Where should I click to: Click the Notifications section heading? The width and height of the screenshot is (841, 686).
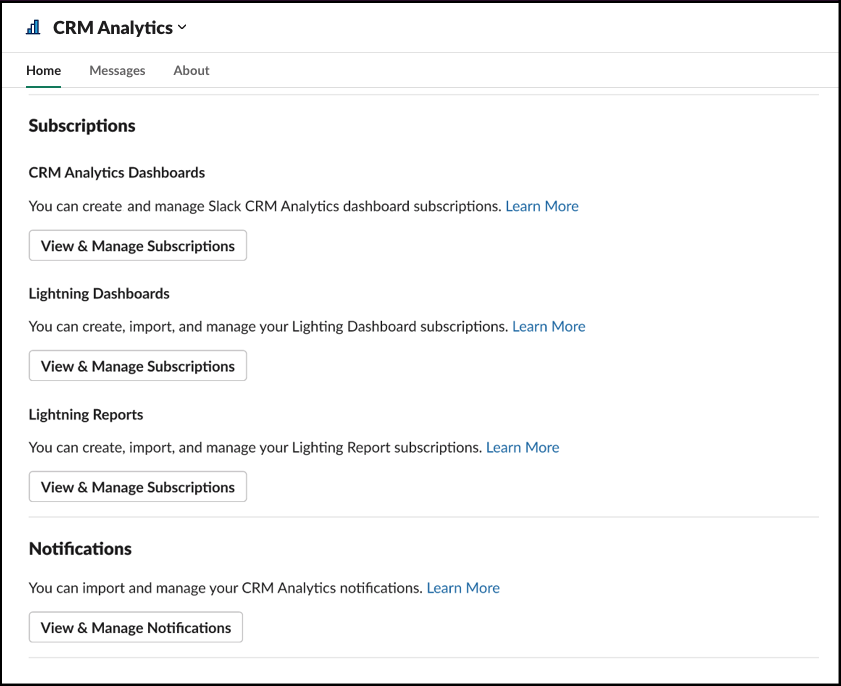80,548
